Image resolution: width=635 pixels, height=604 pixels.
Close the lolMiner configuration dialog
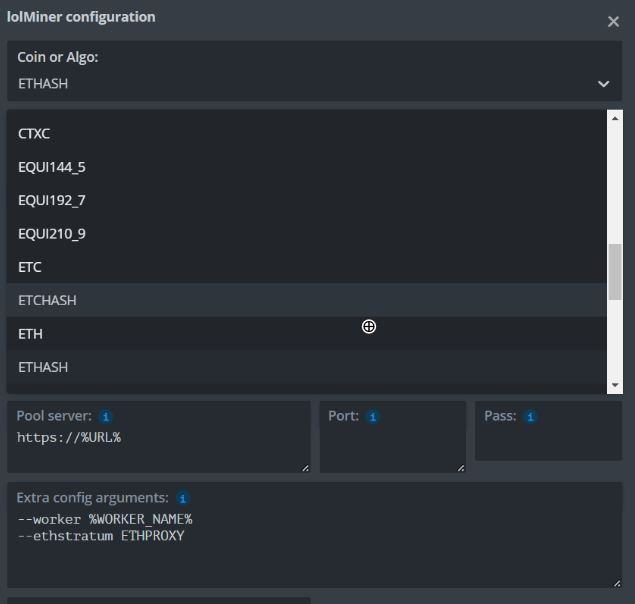(613, 21)
